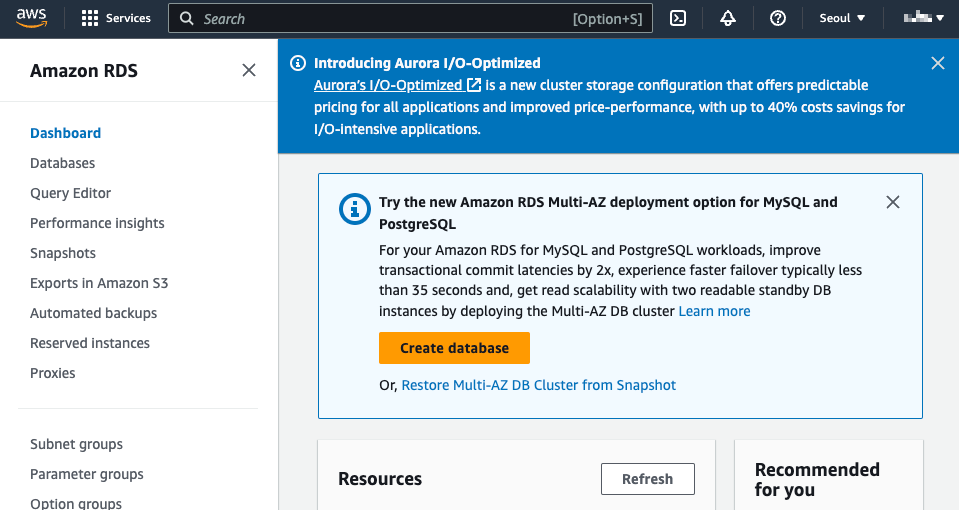
Task: Open Subnet groups
Action: point(76,444)
